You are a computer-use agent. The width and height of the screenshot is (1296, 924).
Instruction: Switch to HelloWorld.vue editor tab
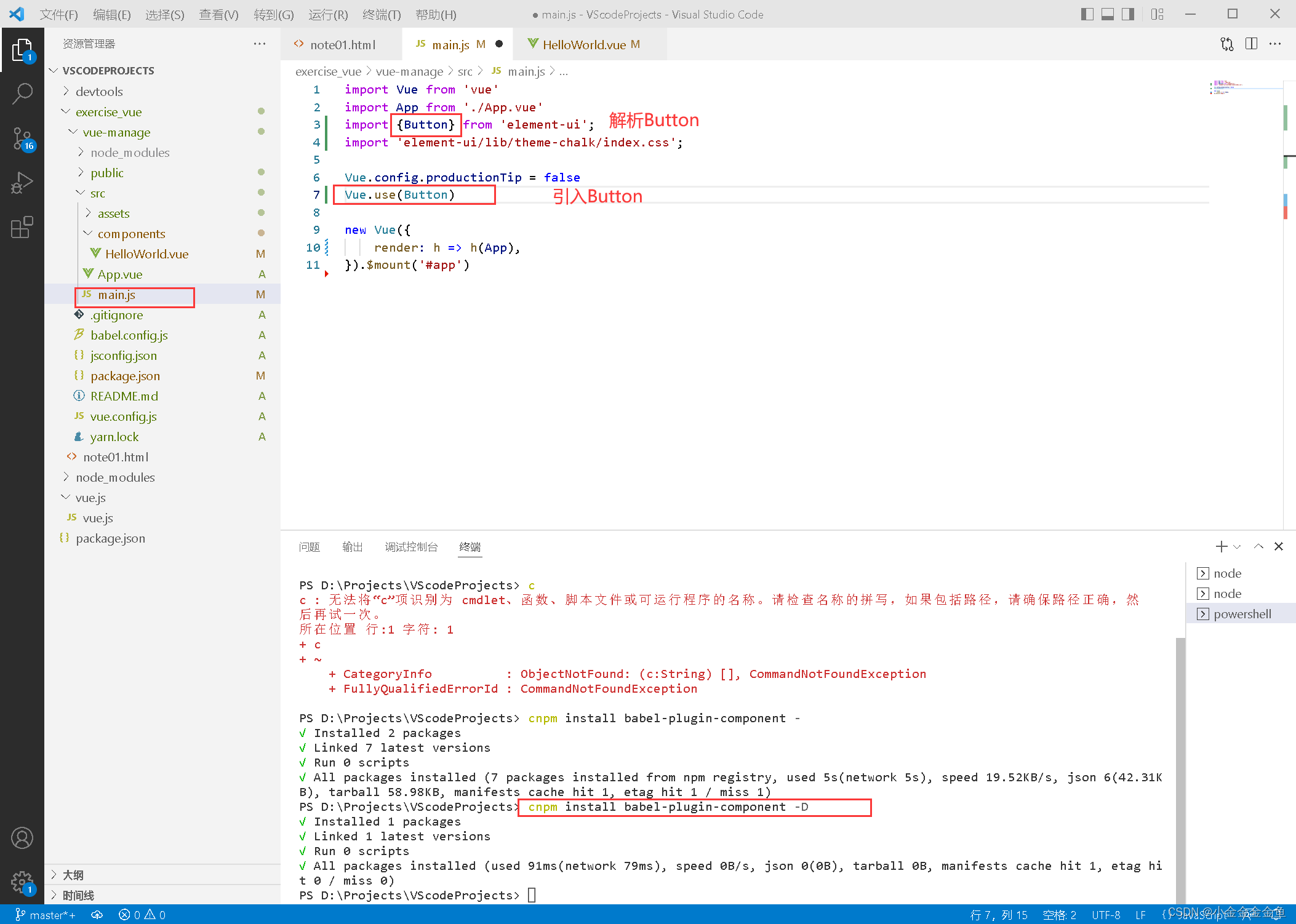coord(583,44)
